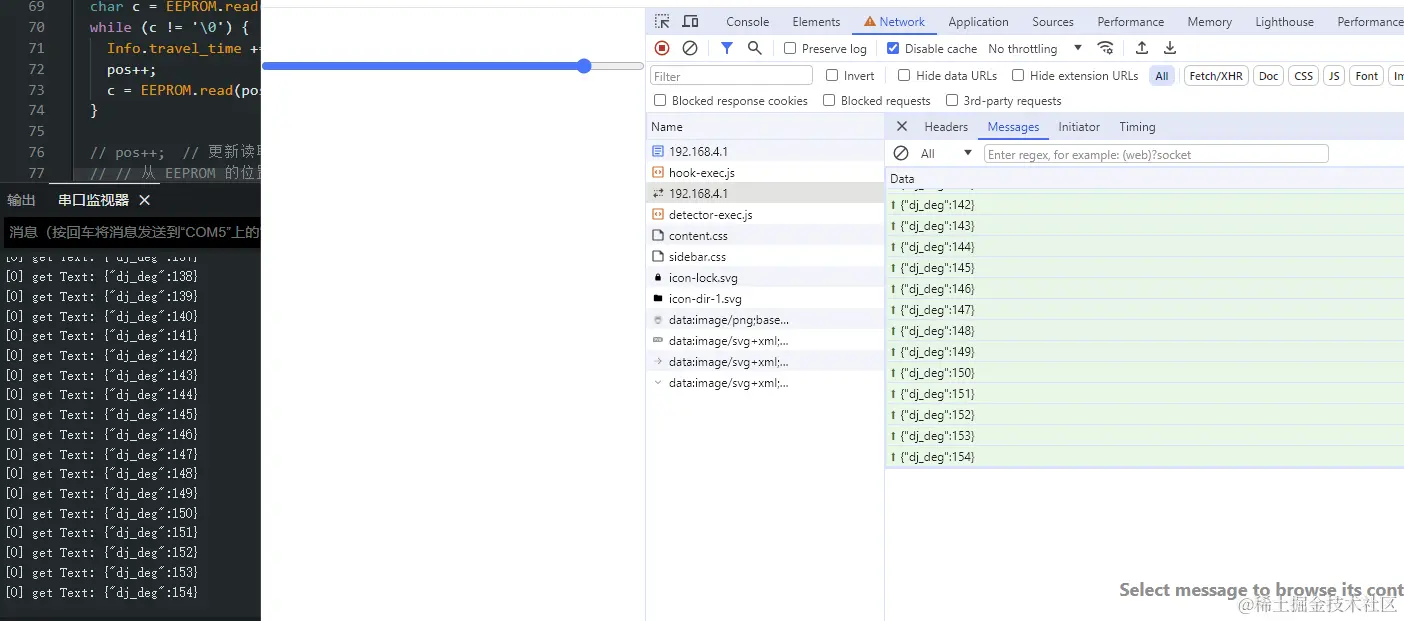Image resolution: width=1404 pixels, height=621 pixels.
Task: Open the Performance tab
Action: tap(1130, 22)
